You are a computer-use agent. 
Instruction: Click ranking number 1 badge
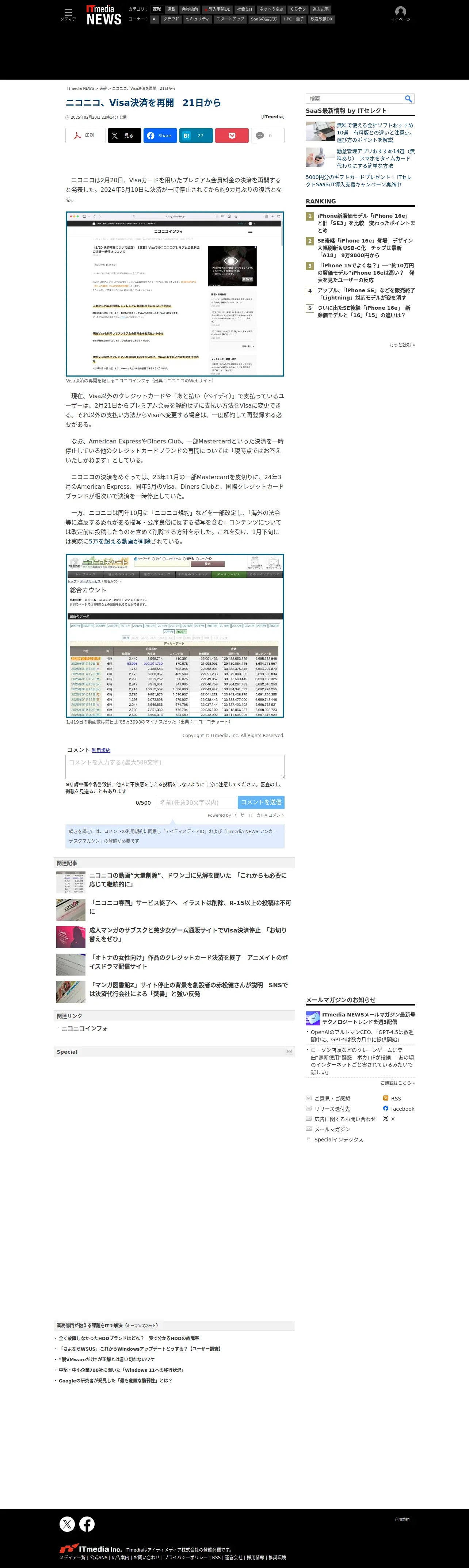(310, 216)
